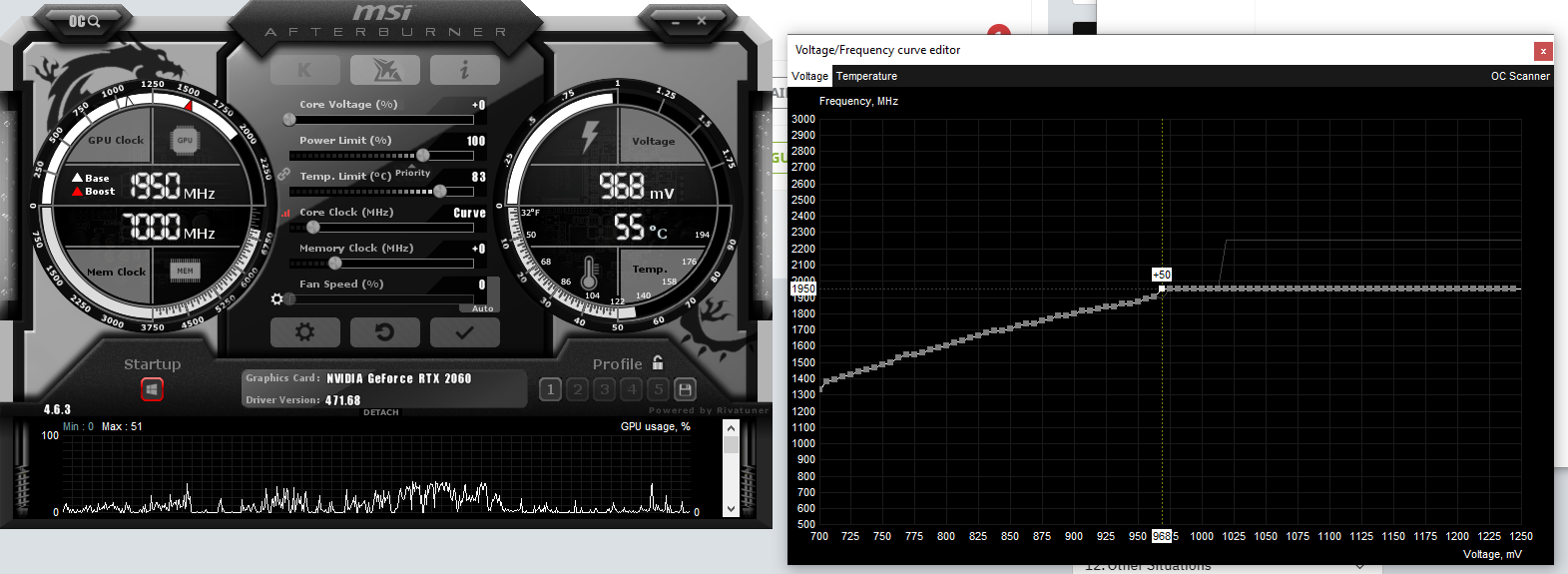Click fan settings gear beside Fan Speed
Image resolution: width=1568 pixels, height=574 pixels.
pyautogui.click(x=277, y=298)
